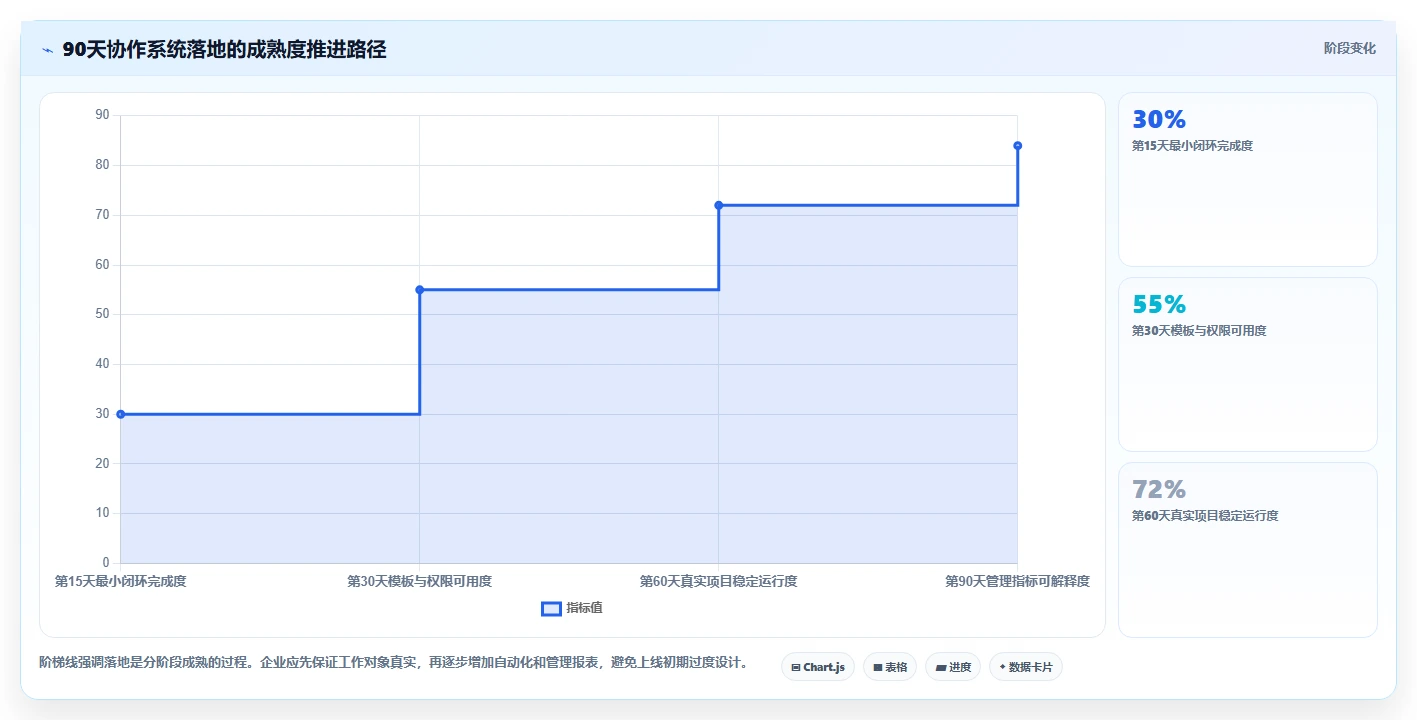Click x-axis label 第60天真实项目稳定运行度
The height and width of the screenshot is (720, 1417).
click(718, 581)
